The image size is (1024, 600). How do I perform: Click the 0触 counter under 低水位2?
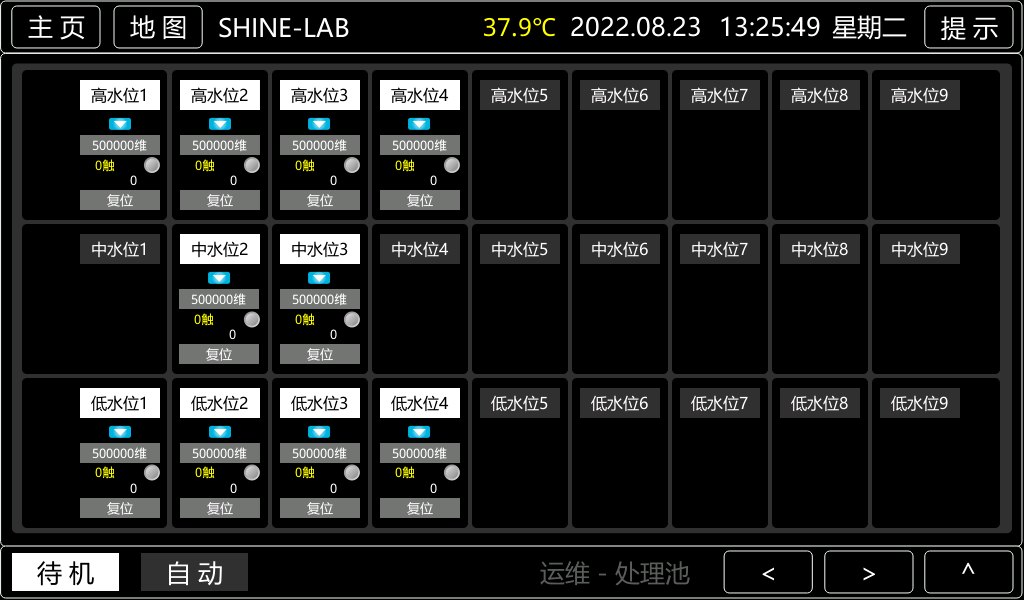click(x=204, y=473)
